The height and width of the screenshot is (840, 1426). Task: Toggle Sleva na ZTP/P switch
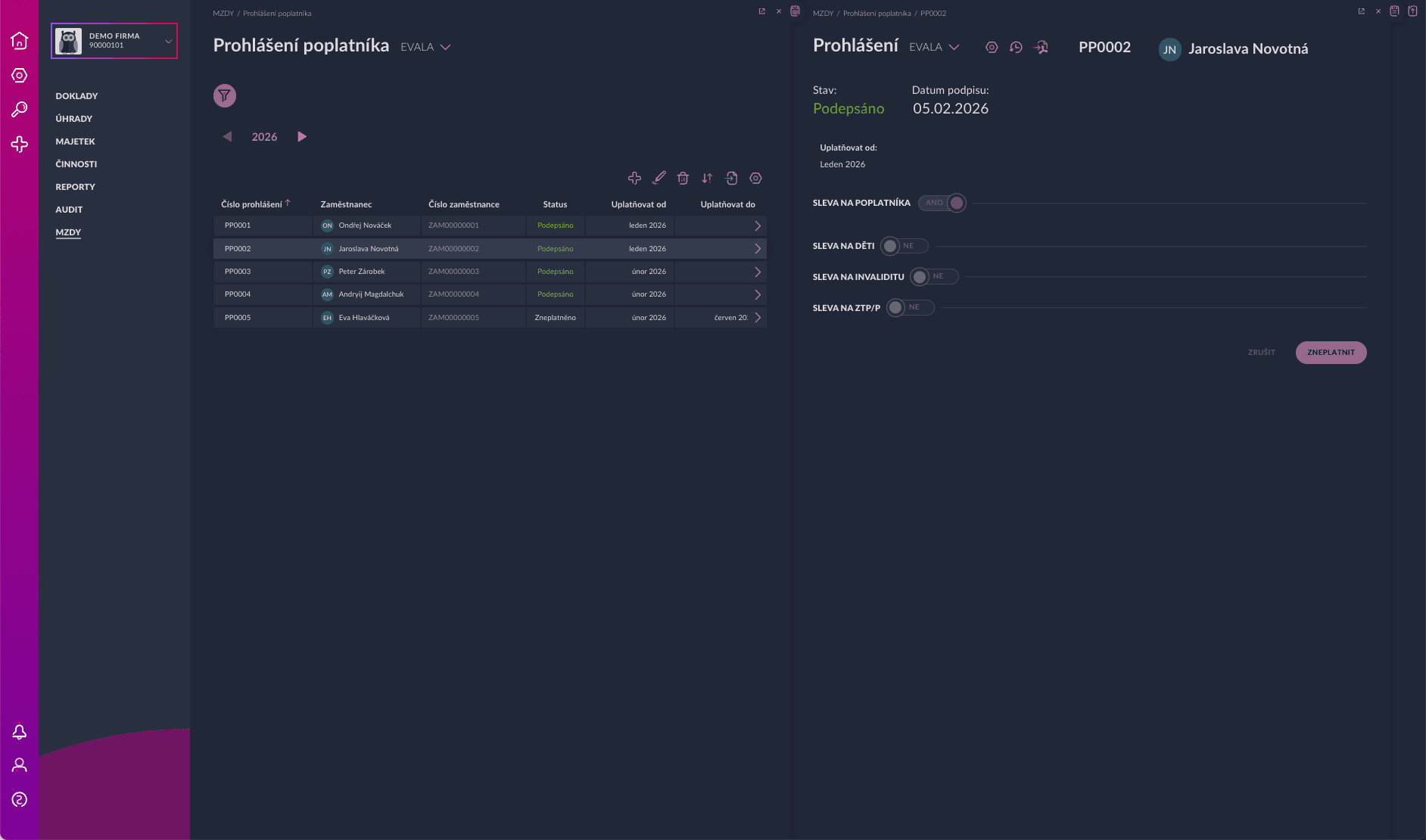911,308
